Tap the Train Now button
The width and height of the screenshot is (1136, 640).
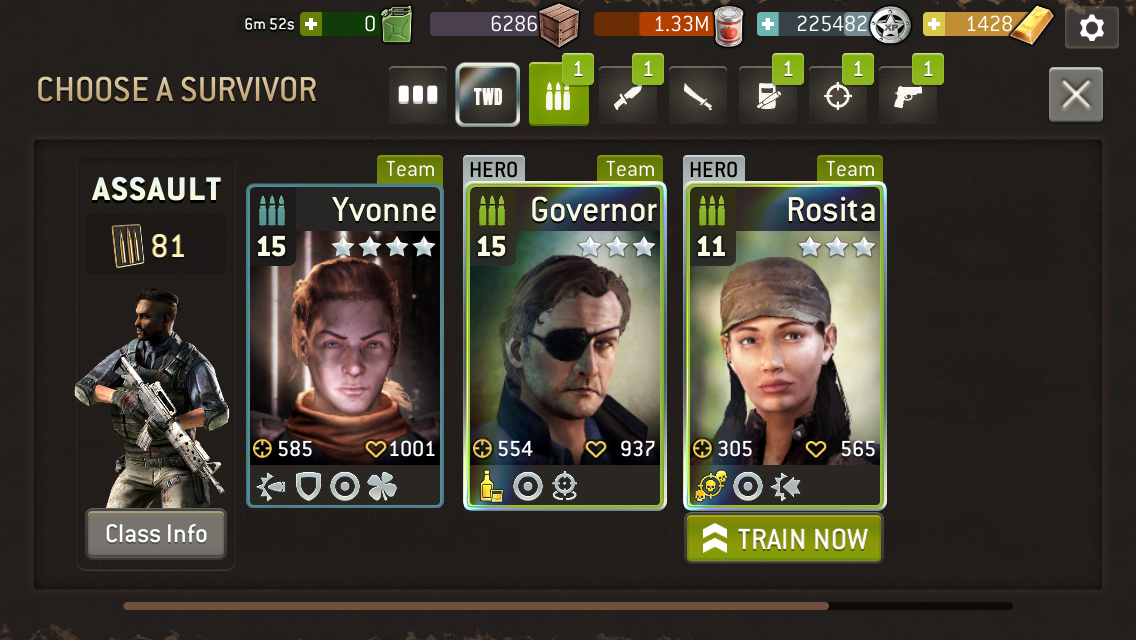[784, 539]
